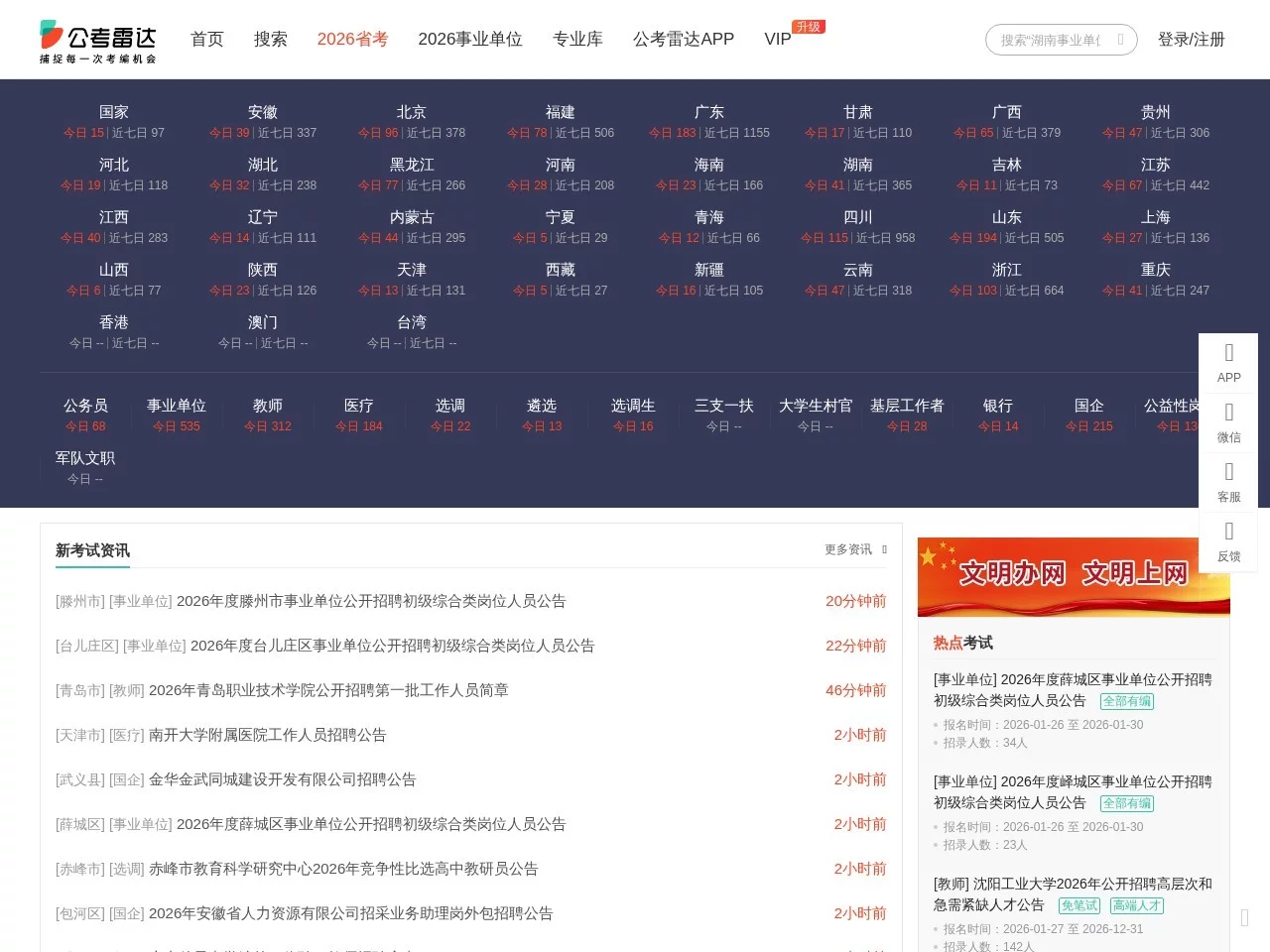Open 沈阳工业大学 hot exam announcement

(1072, 893)
